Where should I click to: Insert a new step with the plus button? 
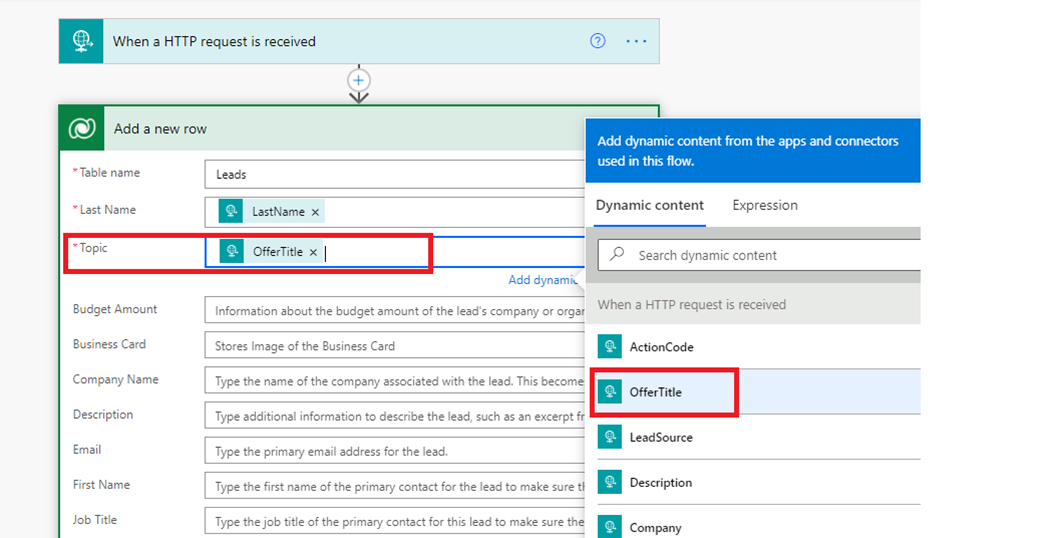tap(359, 80)
